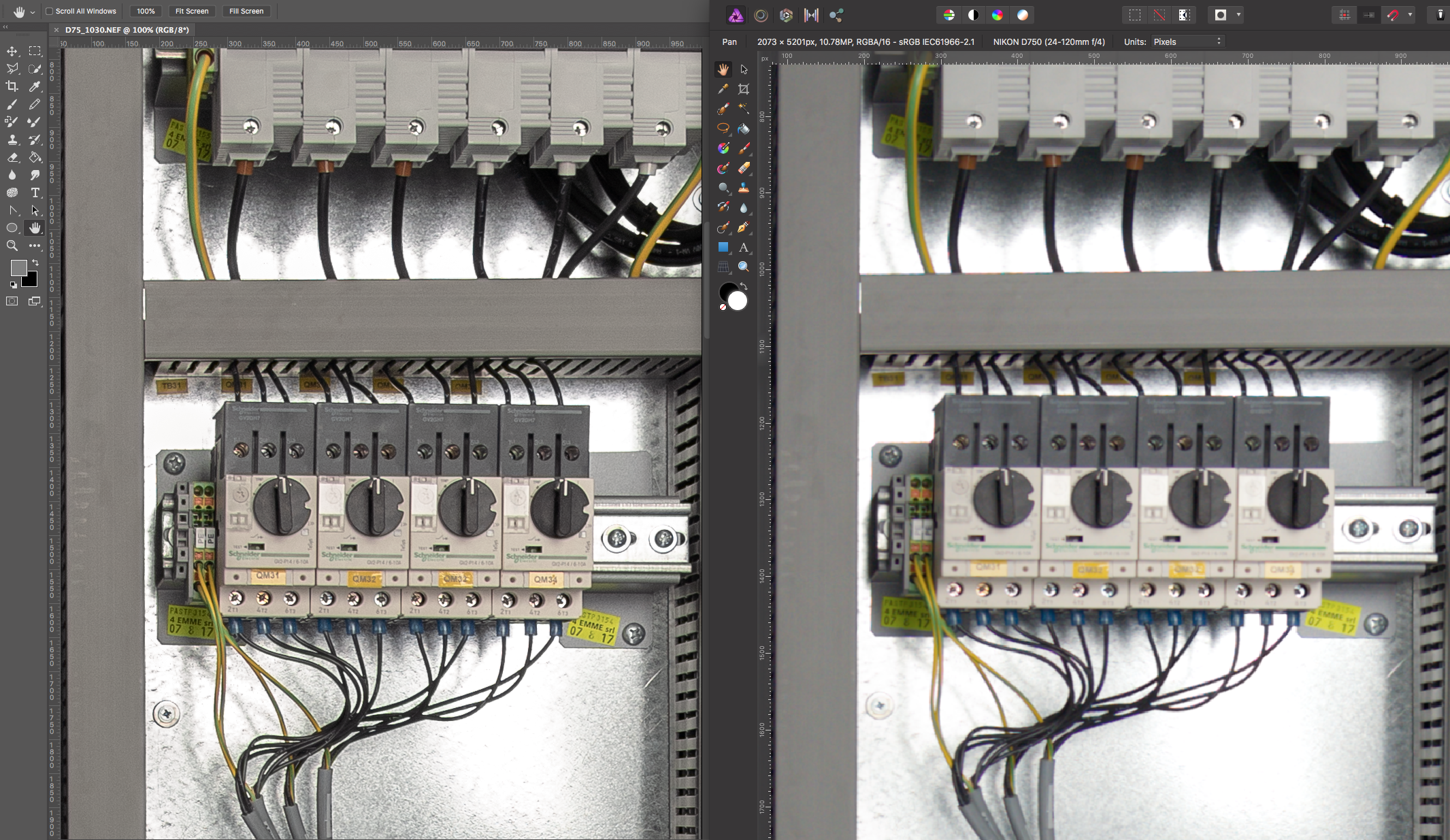Choose the Affinity flood fill bucket tool
The height and width of the screenshot is (840, 1450).
coord(744,129)
